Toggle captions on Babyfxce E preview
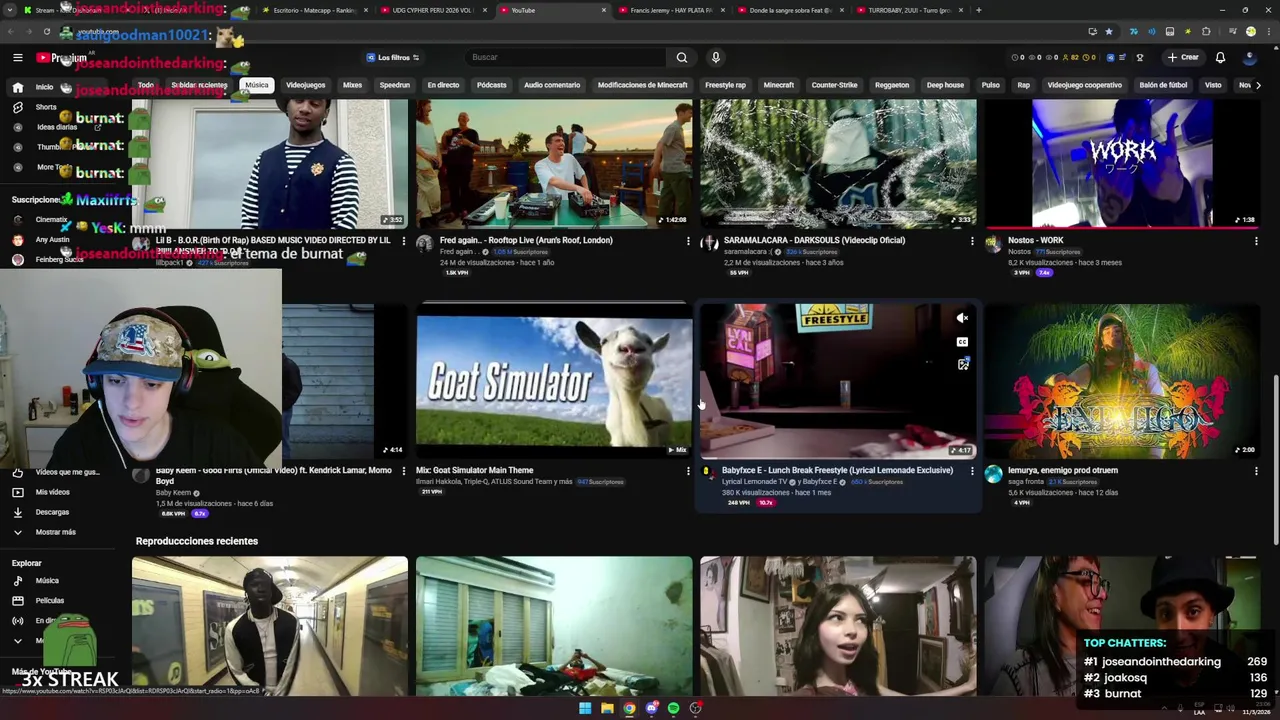The image size is (1280, 720). click(962, 342)
